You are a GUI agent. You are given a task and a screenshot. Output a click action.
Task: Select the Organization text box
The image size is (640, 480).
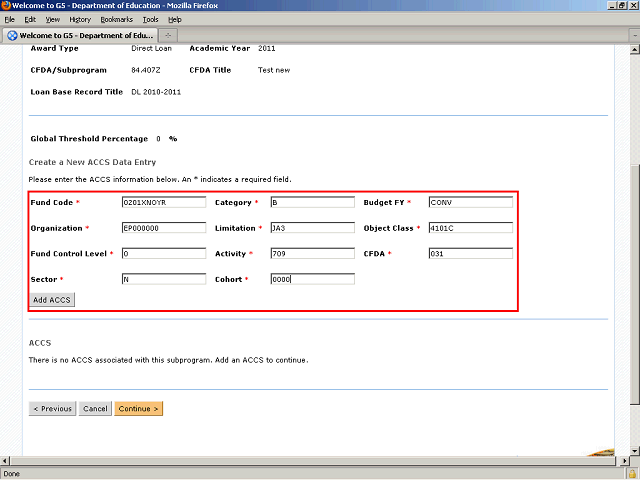[163, 228]
